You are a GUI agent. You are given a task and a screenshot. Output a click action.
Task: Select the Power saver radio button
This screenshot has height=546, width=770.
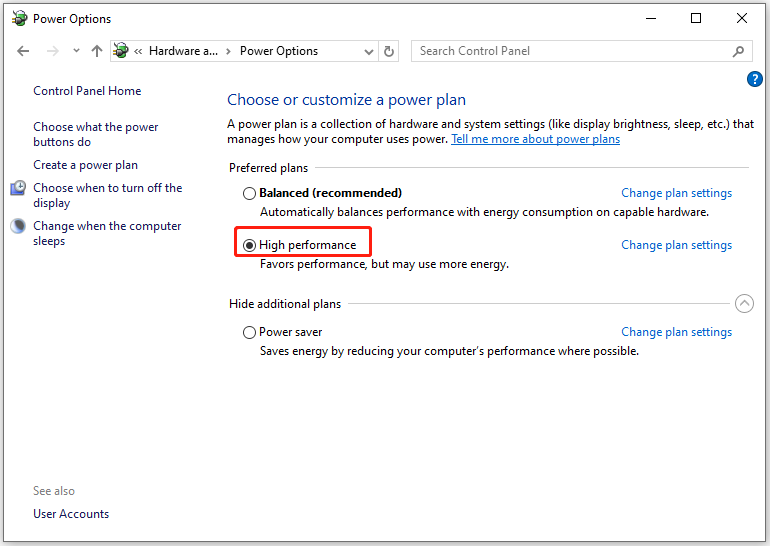(249, 332)
